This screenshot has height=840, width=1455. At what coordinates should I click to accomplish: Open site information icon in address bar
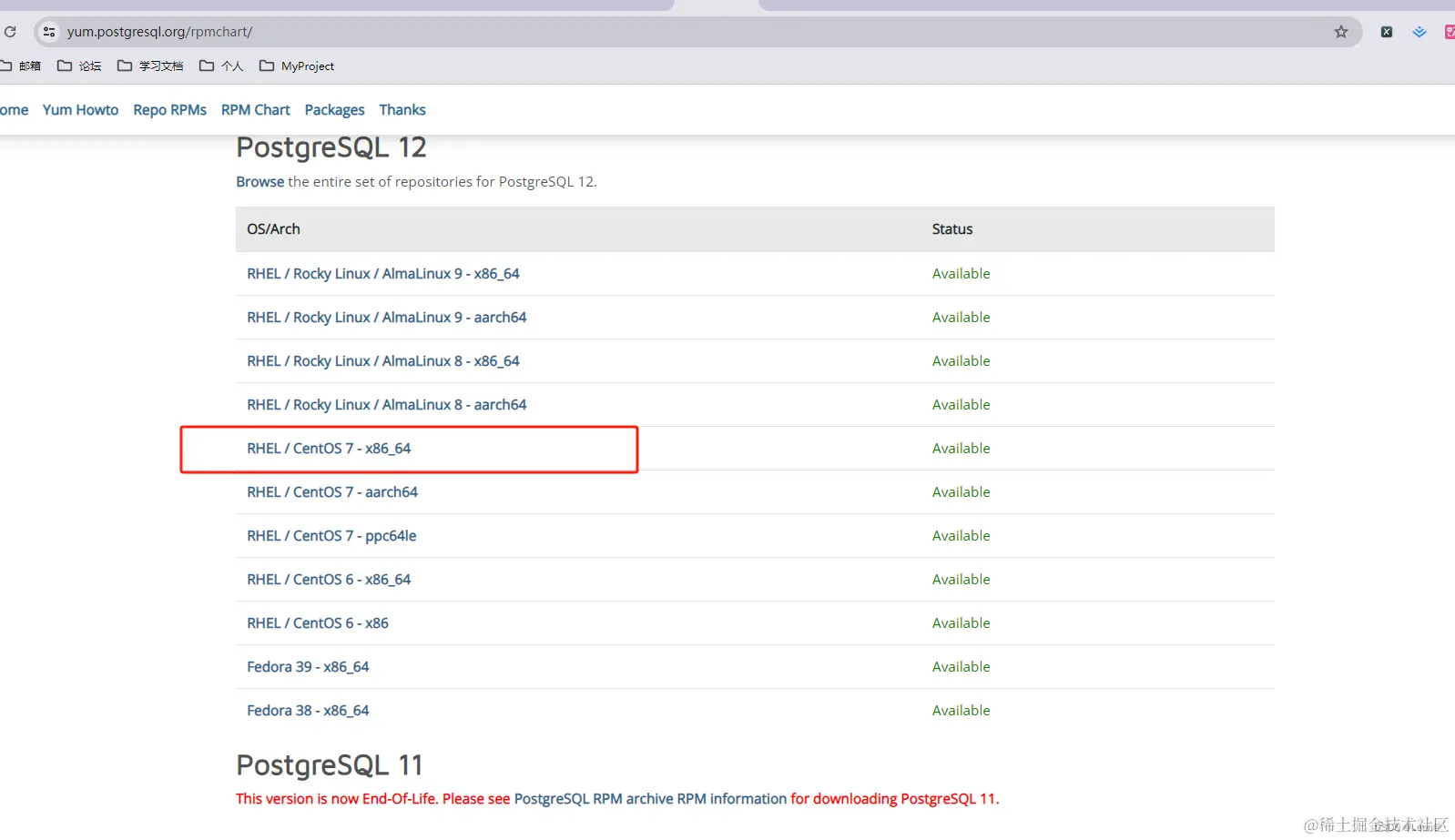[x=49, y=32]
